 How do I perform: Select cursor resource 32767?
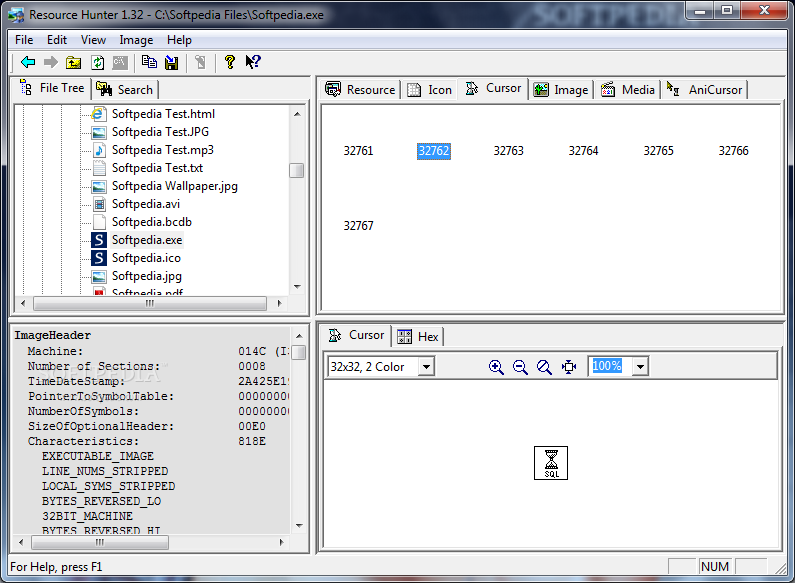(x=358, y=226)
